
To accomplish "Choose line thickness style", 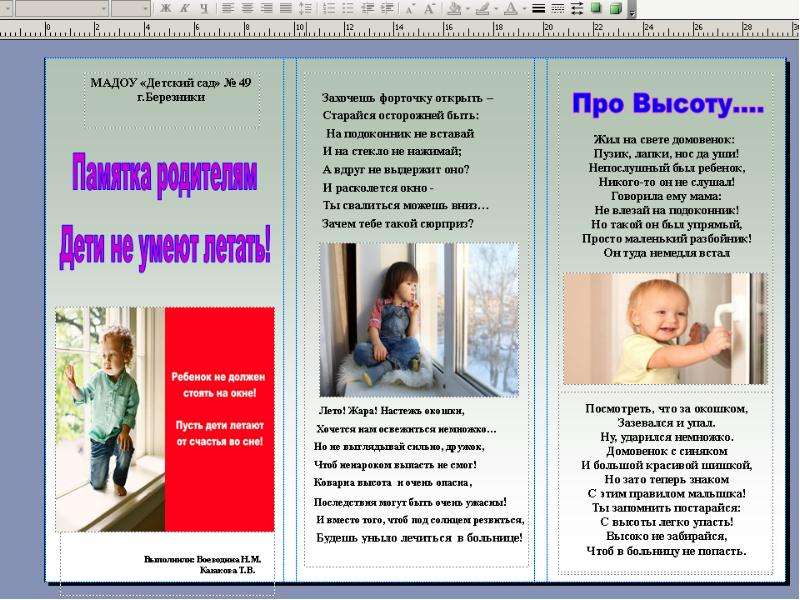I will coord(538,9).
